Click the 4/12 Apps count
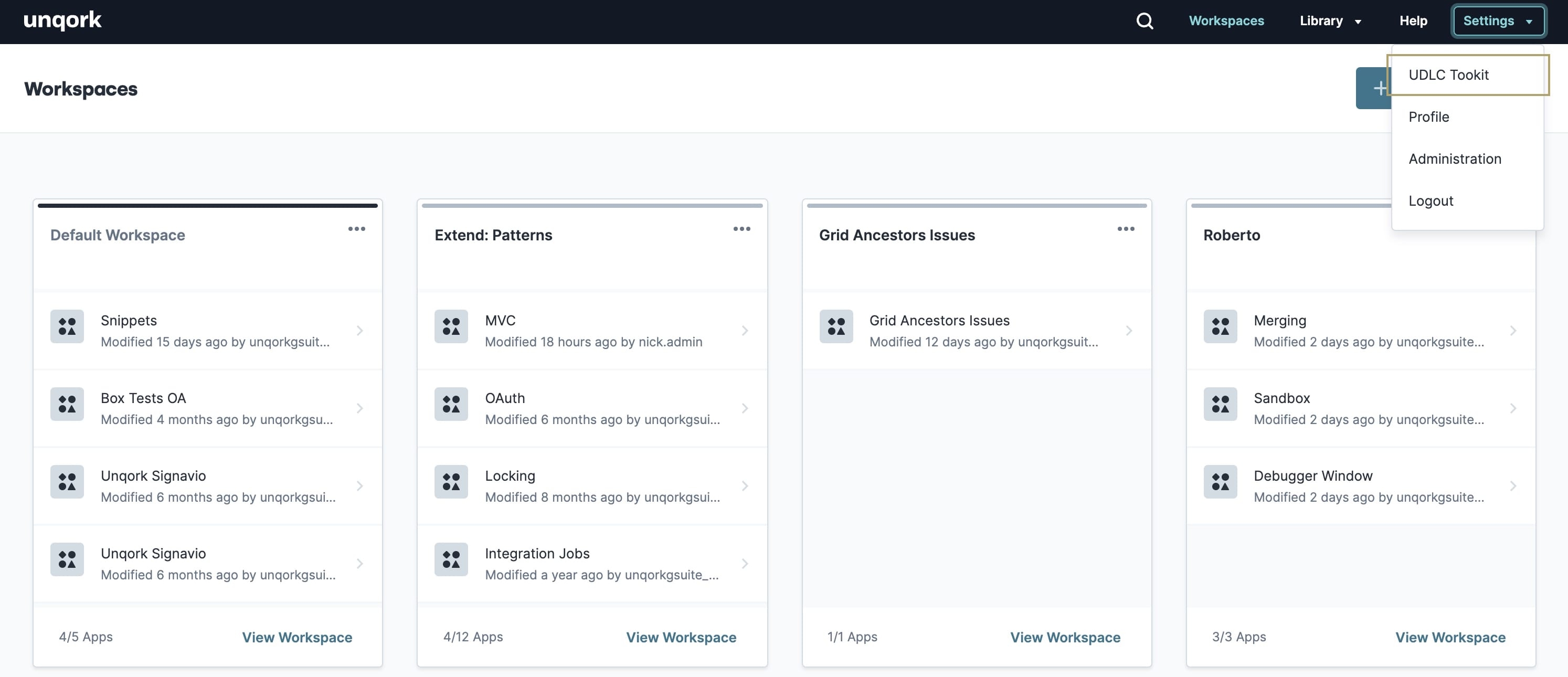Image resolution: width=1568 pixels, height=677 pixels. click(x=473, y=637)
